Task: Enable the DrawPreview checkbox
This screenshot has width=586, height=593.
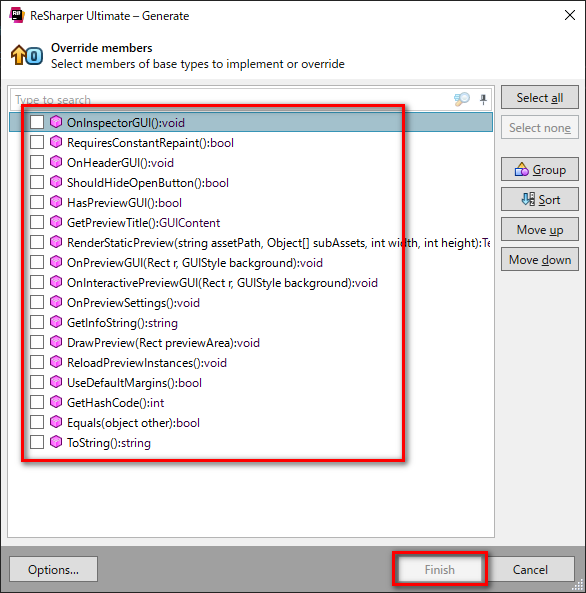Action: click(x=37, y=342)
